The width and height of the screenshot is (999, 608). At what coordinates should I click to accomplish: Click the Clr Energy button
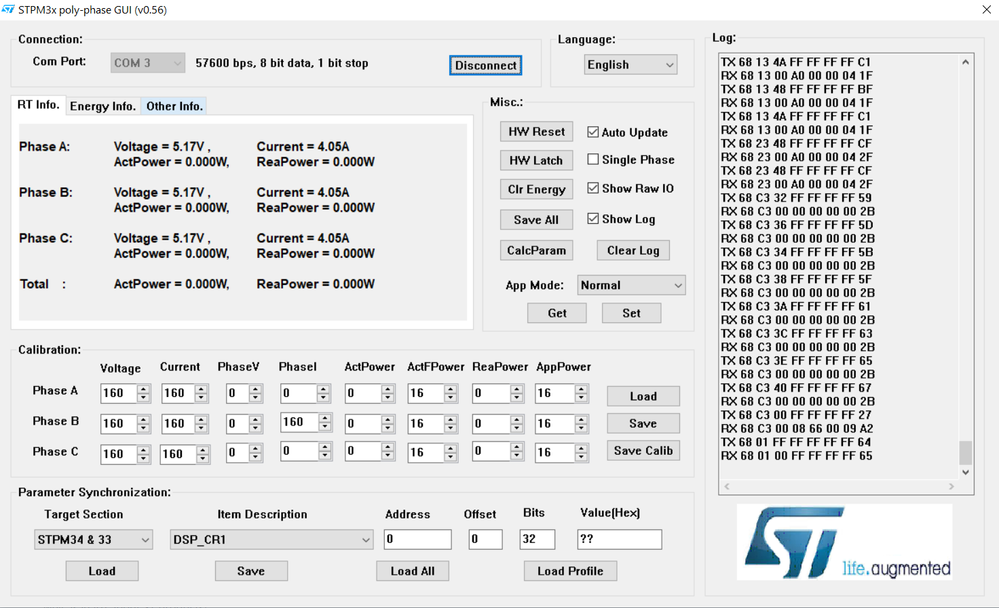point(536,189)
